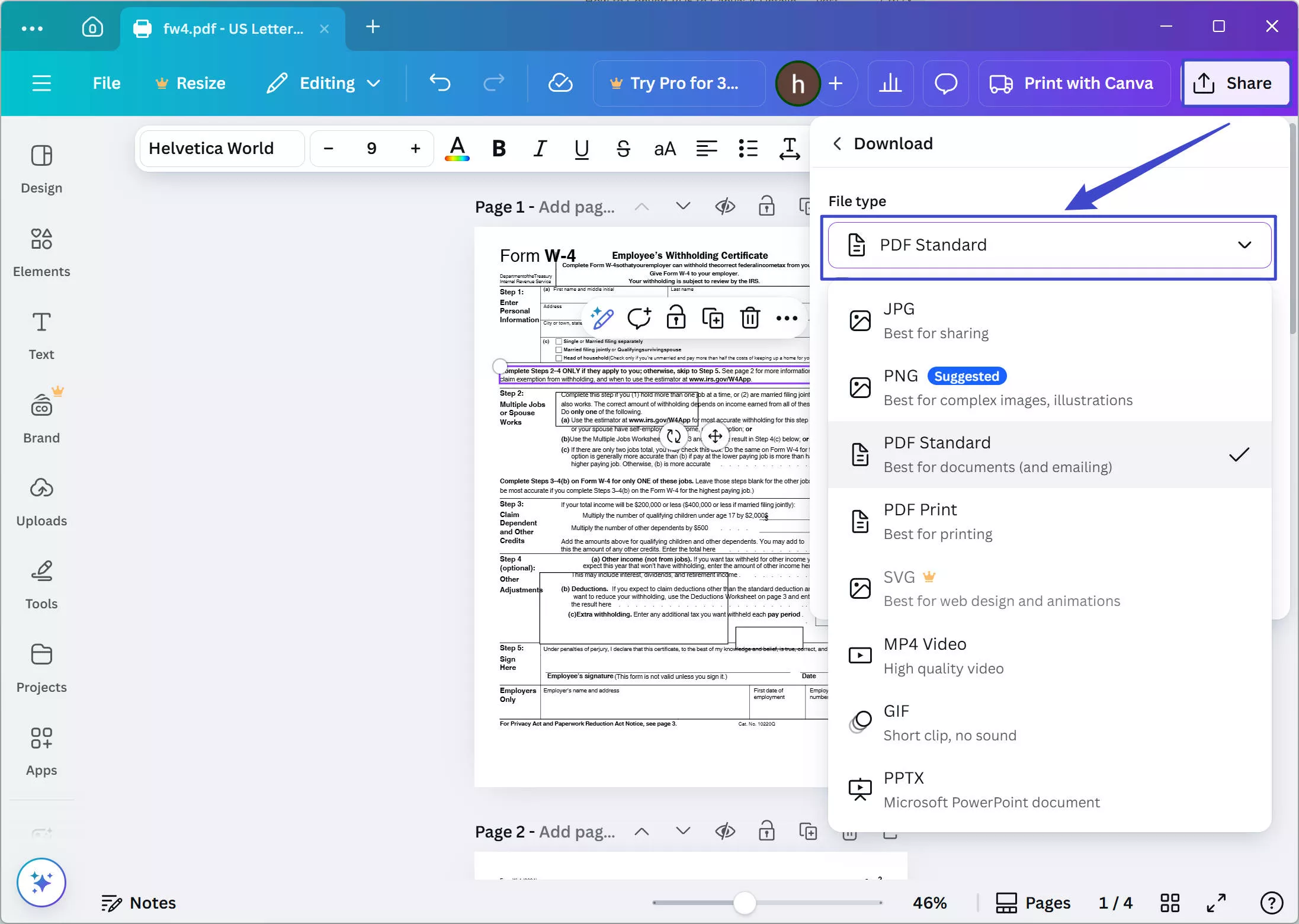Hide Page 1 with the eye toggle
Image resolution: width=1299 pixels, height=924 pixels.
726,206
